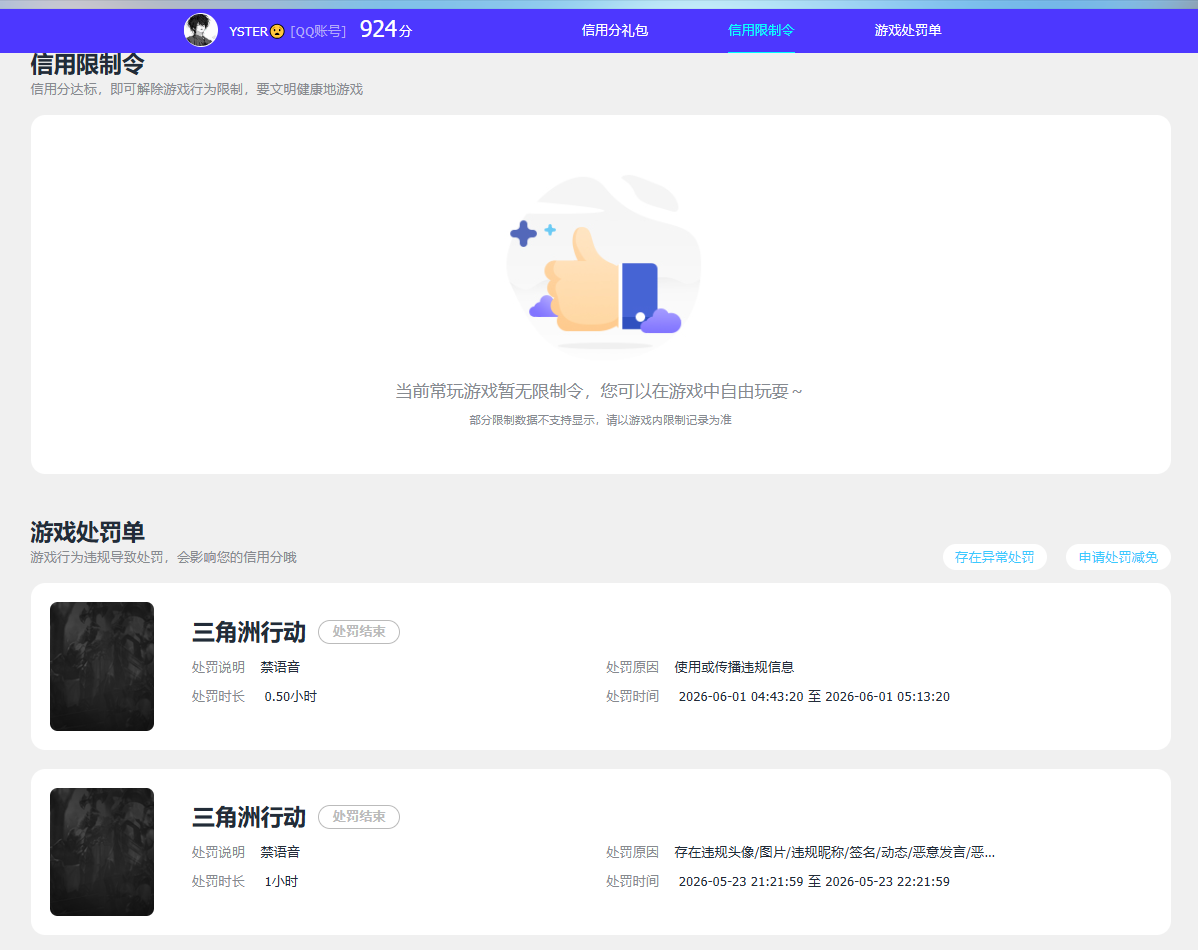The width and height of the screenshot is (1198, 950).
Task: Click subtitle 游戏行为违规导致处罚
Action: point(164,557)
